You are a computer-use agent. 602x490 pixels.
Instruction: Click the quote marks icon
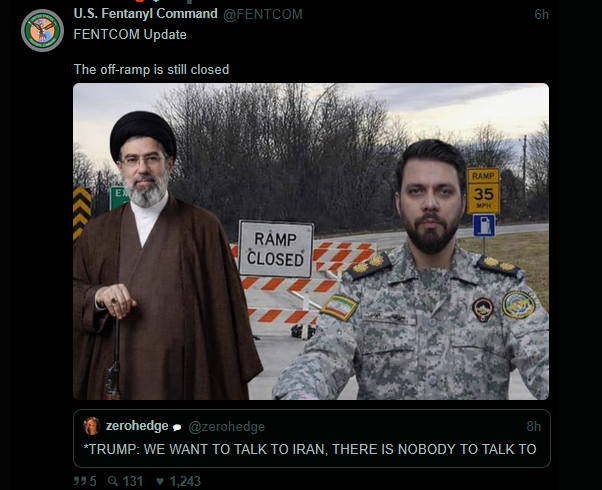79,481
